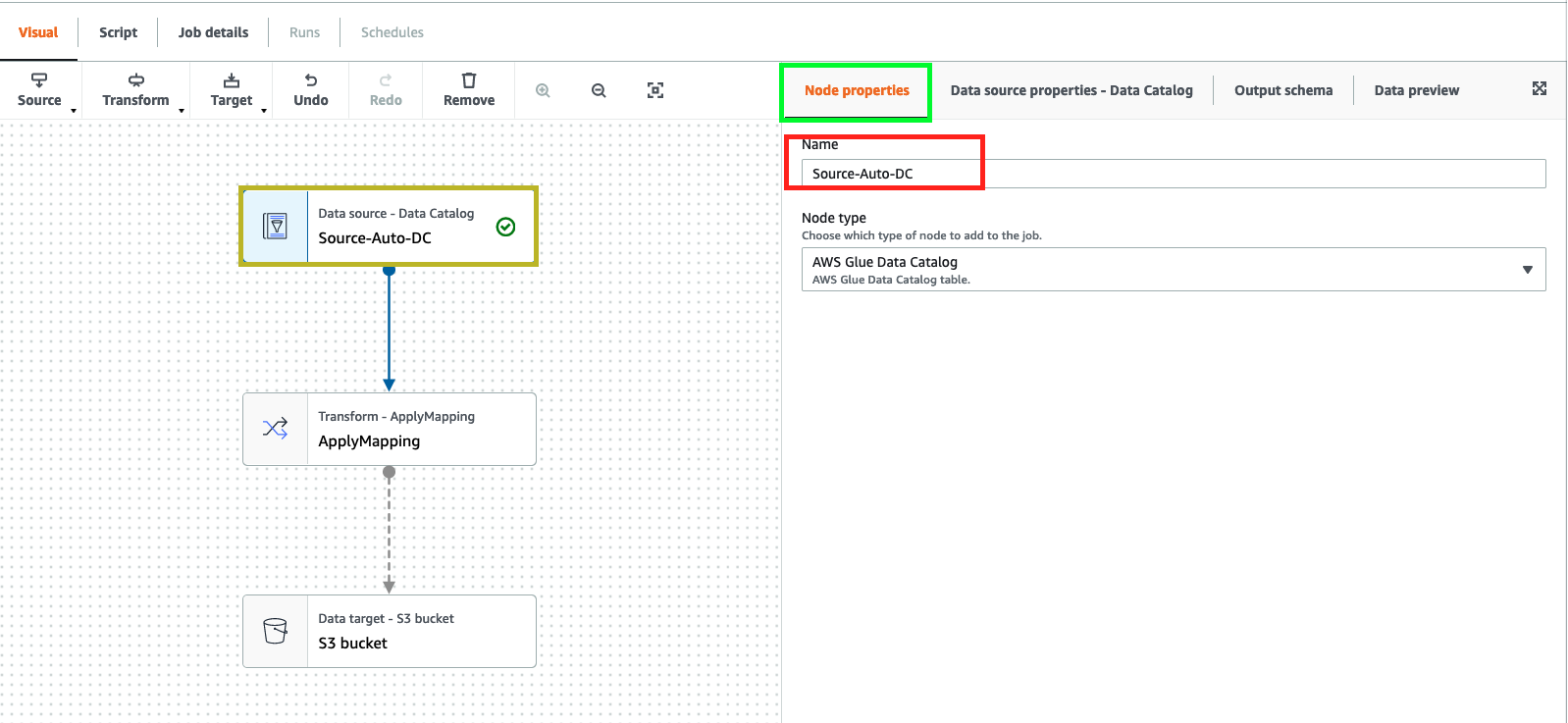Click the Remove trash can button

tap(469, 90)
